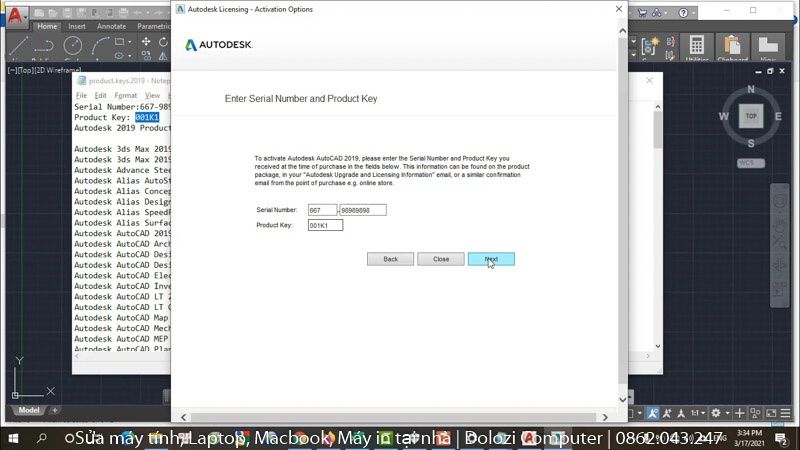
Task: Toggle Clean Screen in AutoCAD status bar
Action: coord(771,413)
